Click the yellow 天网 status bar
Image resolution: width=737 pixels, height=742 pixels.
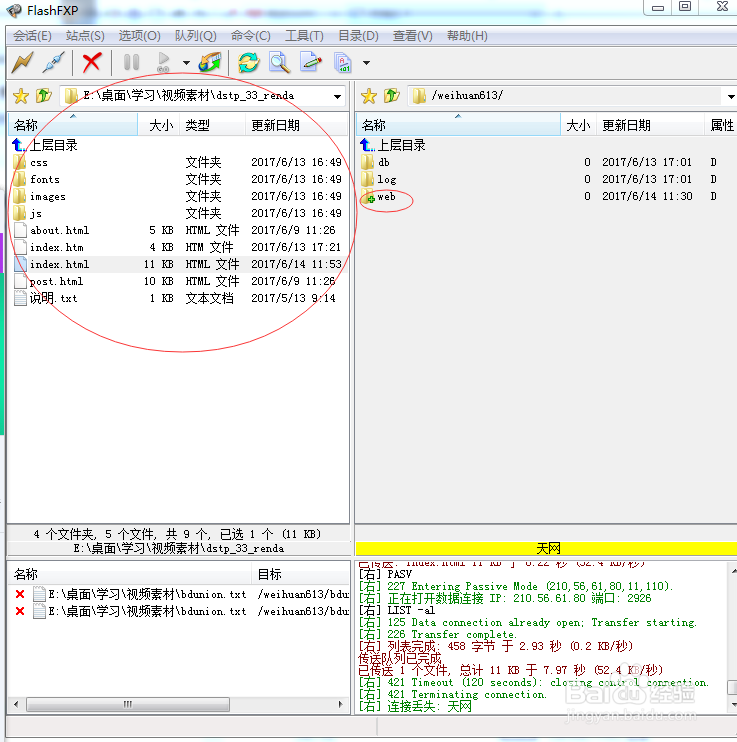coord(546,548)
